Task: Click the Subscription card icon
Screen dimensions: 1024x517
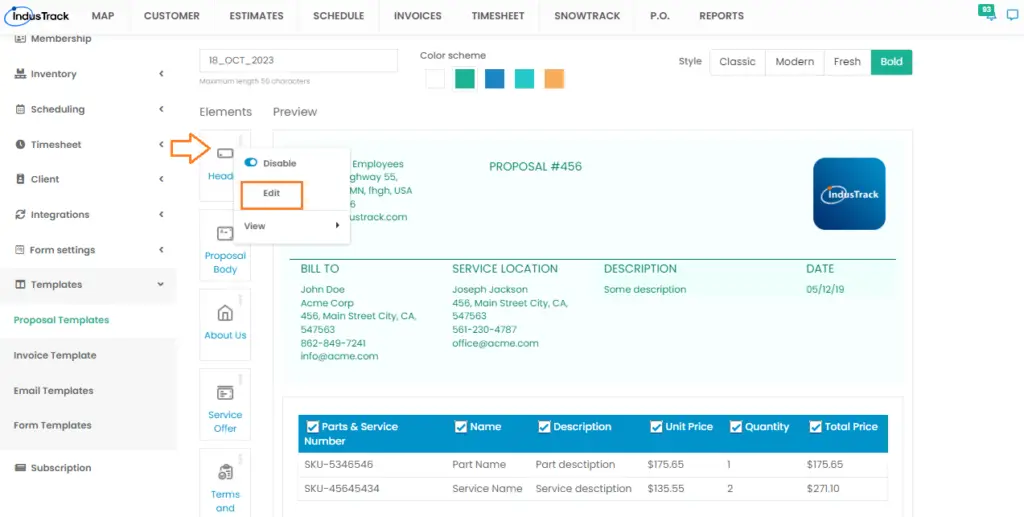Action: [20, 467]
